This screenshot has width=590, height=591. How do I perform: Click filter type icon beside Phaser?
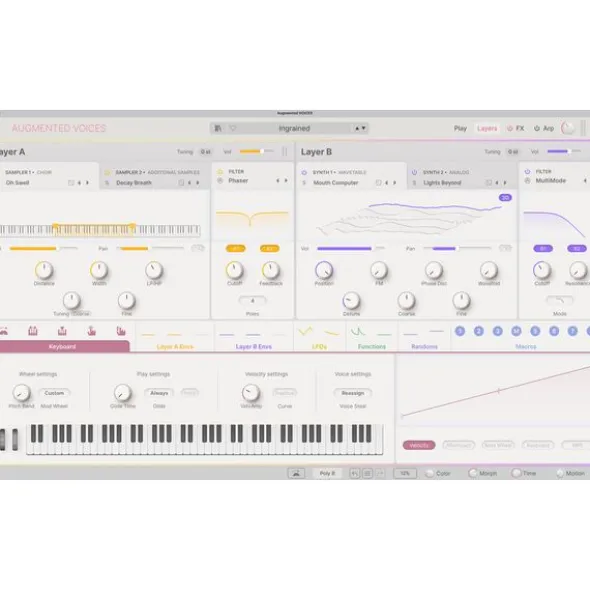coord(220,181)
